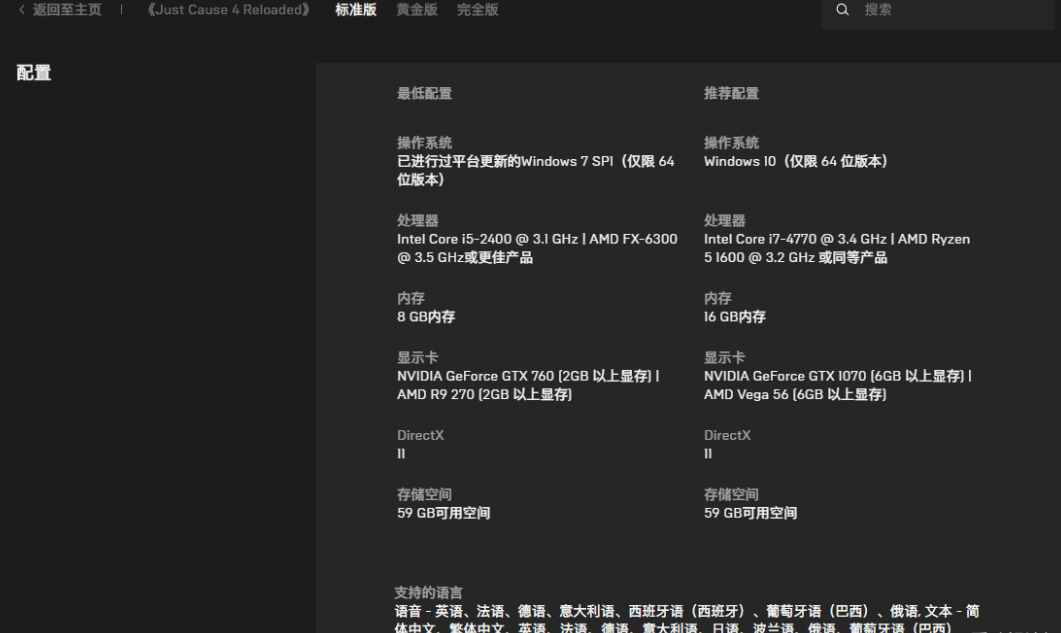
Task: Click the search magnifier icon
Action: [x=842, y=9]
